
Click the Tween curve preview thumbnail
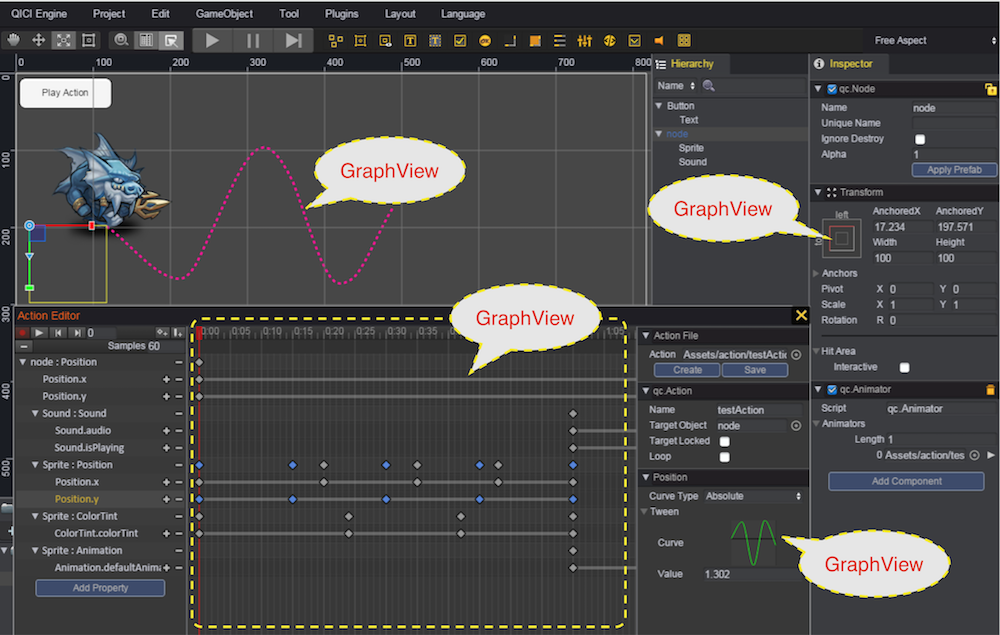753,543
